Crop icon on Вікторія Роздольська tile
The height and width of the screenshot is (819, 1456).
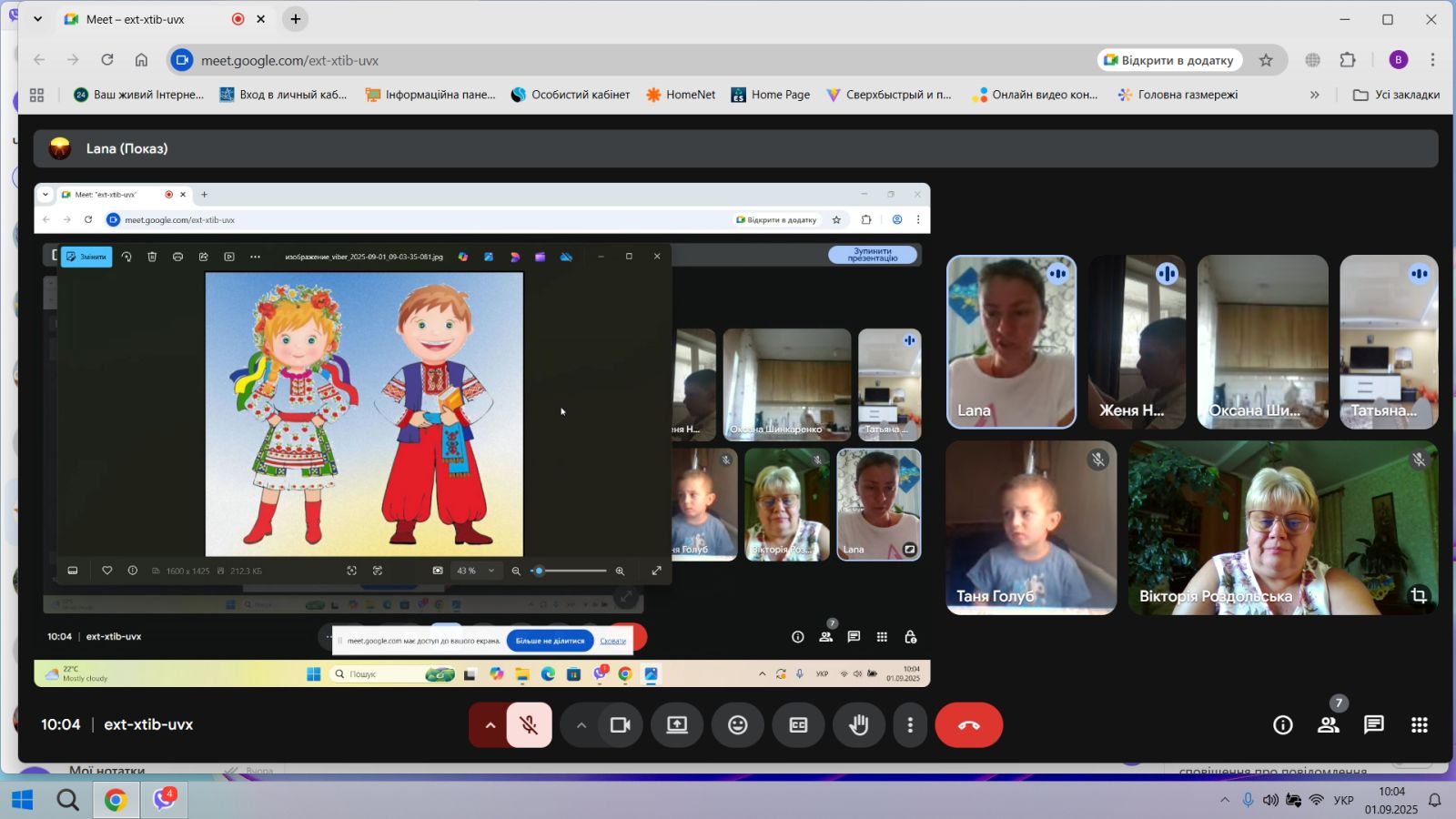(x=1419, y=595)
